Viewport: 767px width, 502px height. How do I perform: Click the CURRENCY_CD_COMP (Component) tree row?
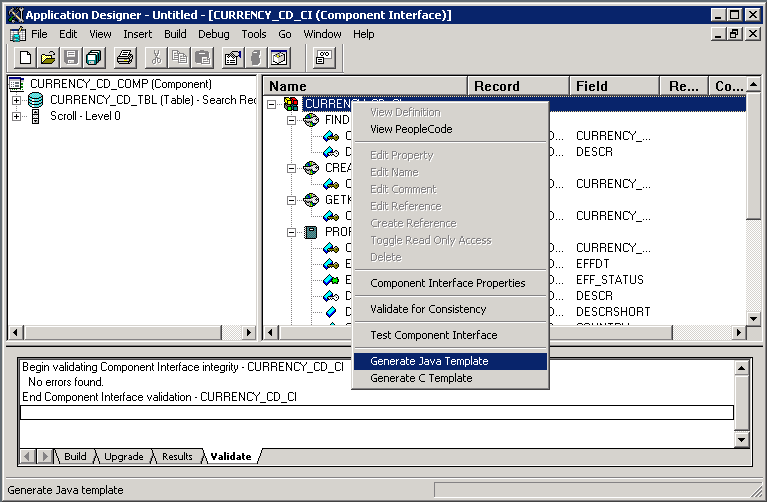point(120,84)
